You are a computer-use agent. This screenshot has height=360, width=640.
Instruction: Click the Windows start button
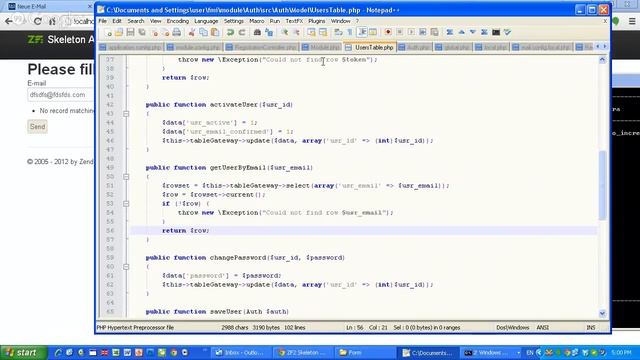[x=24, y=353]
